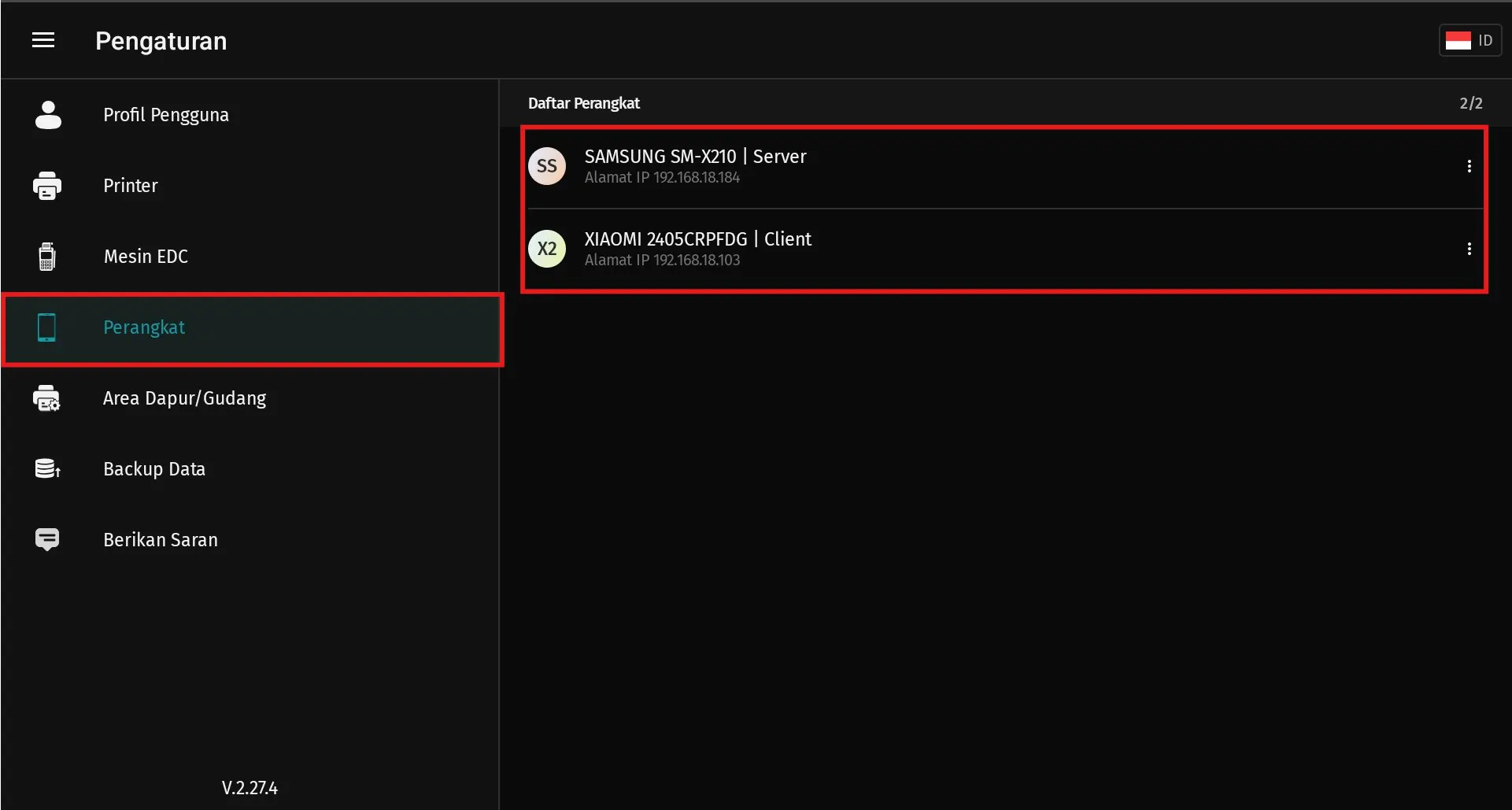The image size is (1512, 810).
Task: Click the backup database icon
Action: tap(47, 469)
